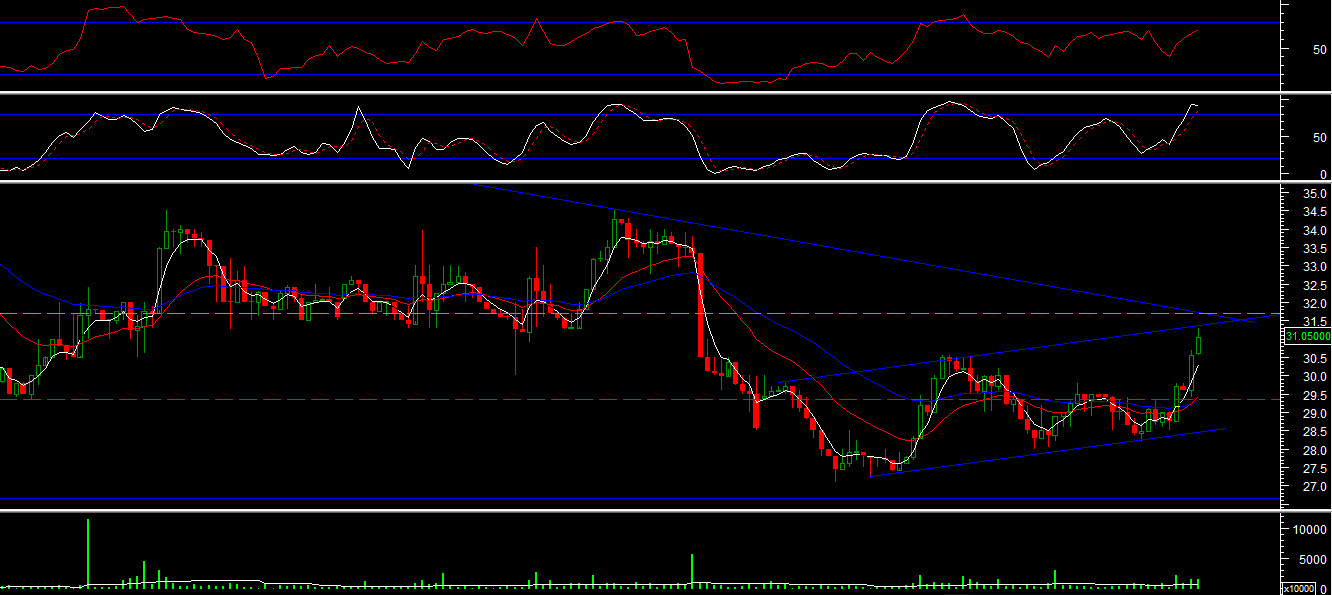
Task: Select the latest green candle near 31
Action: coord(1198,340)
